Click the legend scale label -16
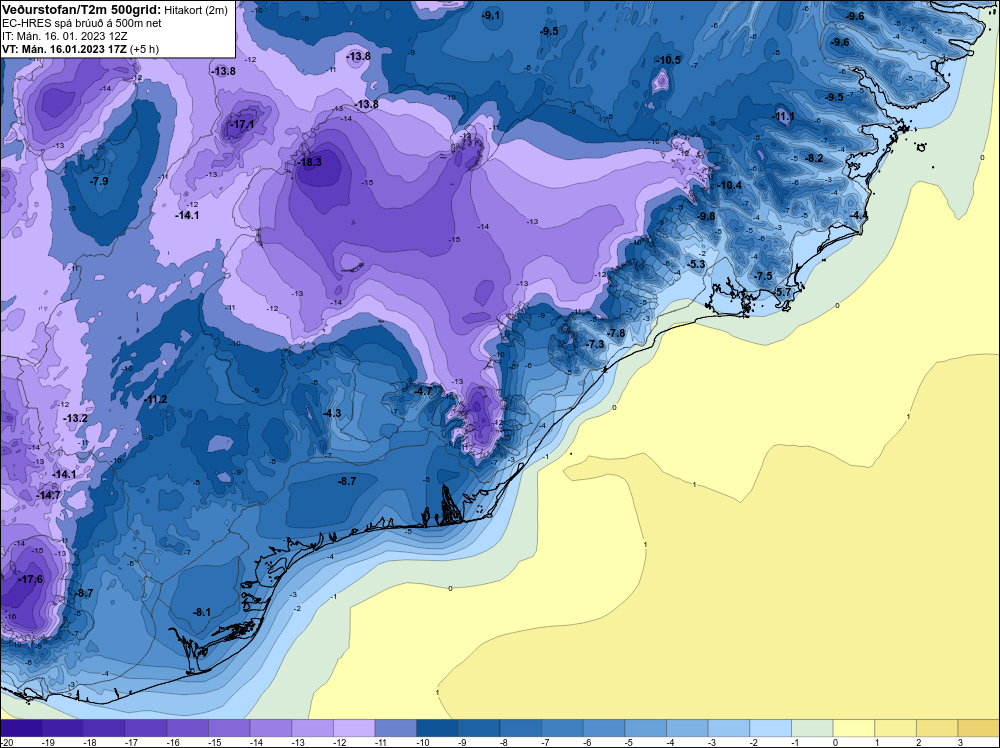The image size is (1000, 748). 173,742
